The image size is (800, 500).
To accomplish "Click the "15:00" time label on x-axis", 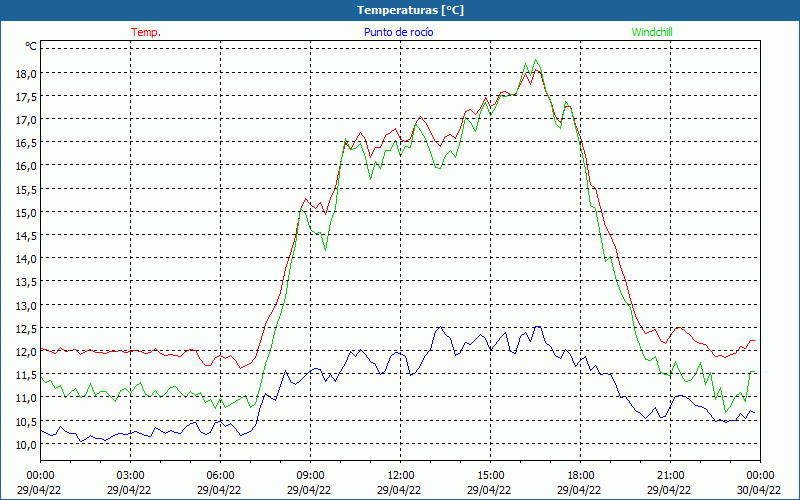I will click(x=490, y=476).
